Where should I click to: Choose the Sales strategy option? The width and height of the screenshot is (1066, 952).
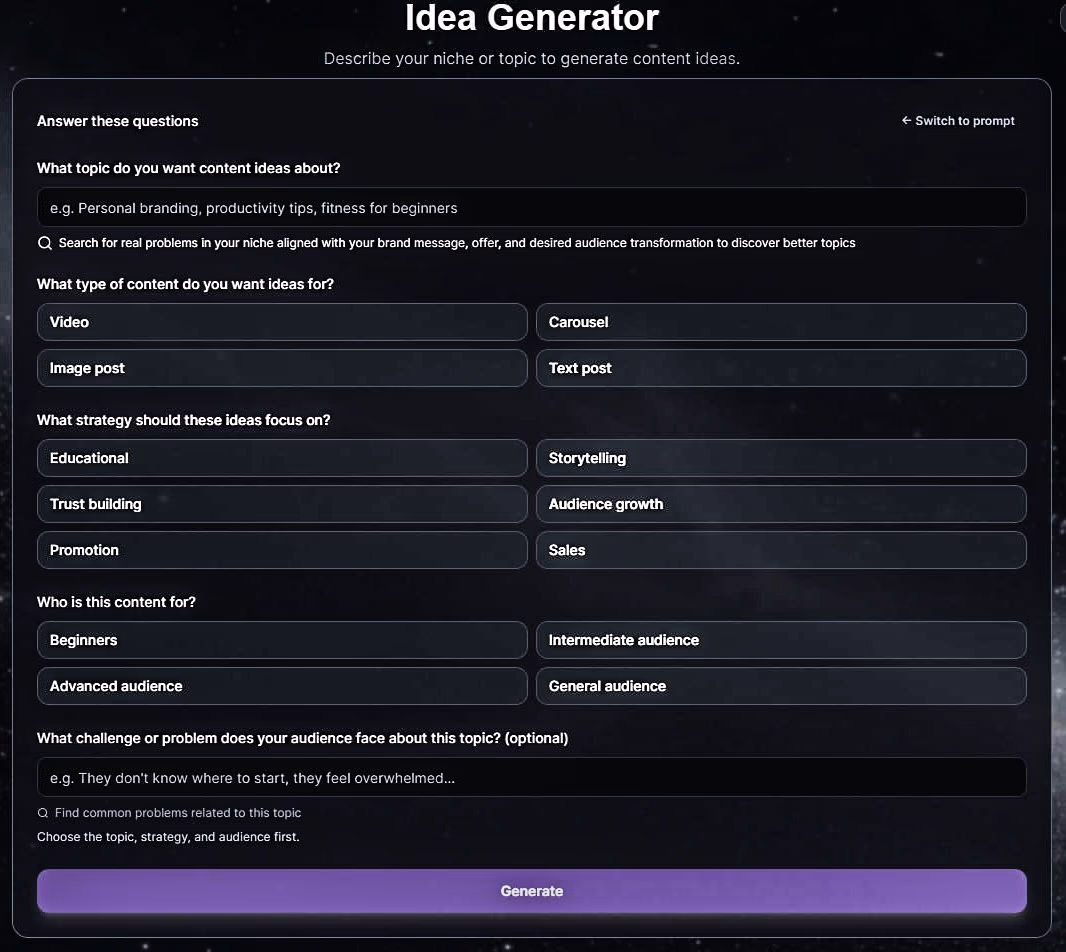coord(781,550)
